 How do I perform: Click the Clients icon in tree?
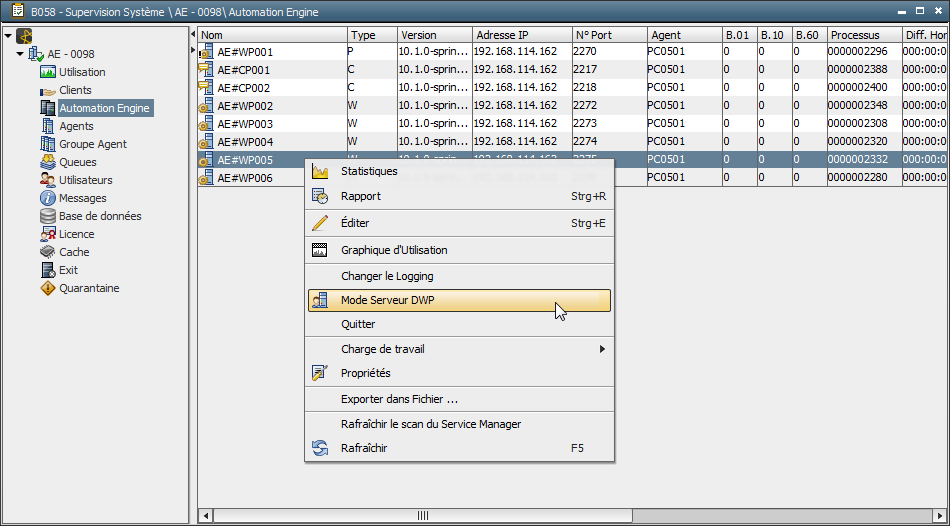tap(48, 90)
